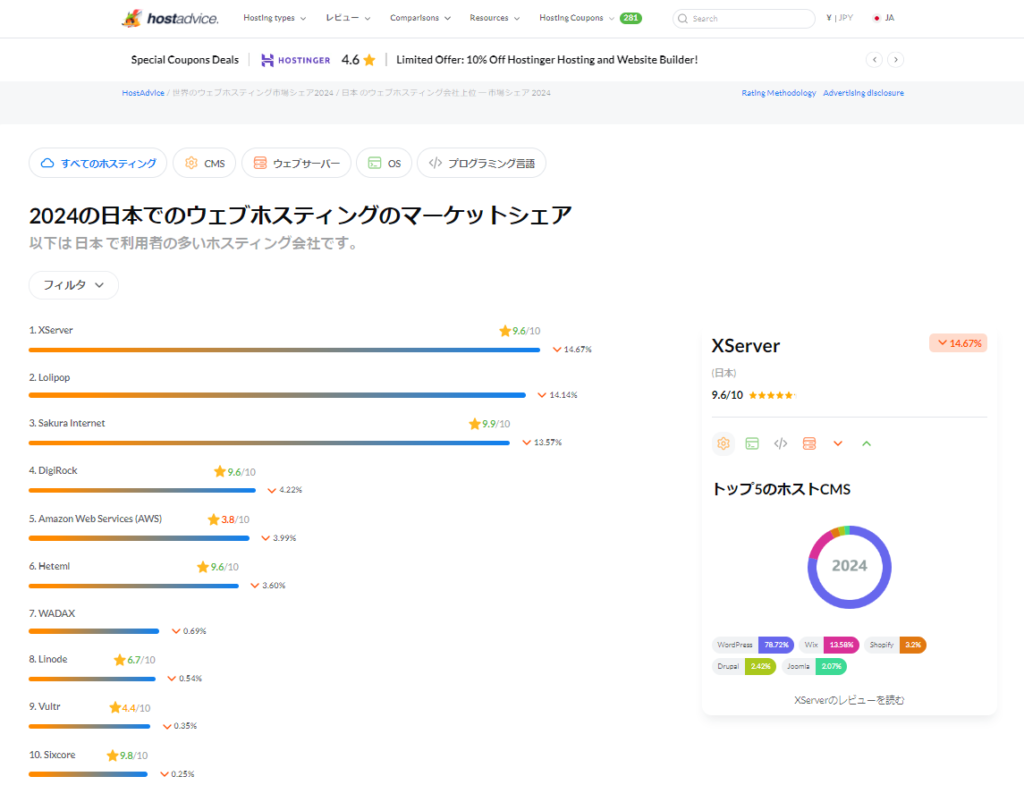Select the すべてのホスティング tab

pos(98,163)
